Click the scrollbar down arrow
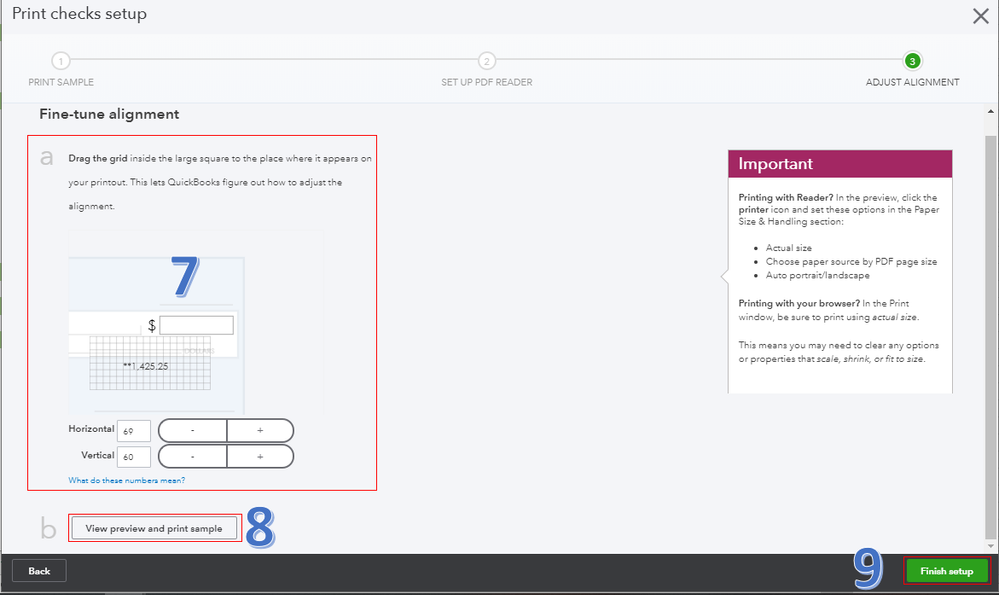 click(991, 546)
